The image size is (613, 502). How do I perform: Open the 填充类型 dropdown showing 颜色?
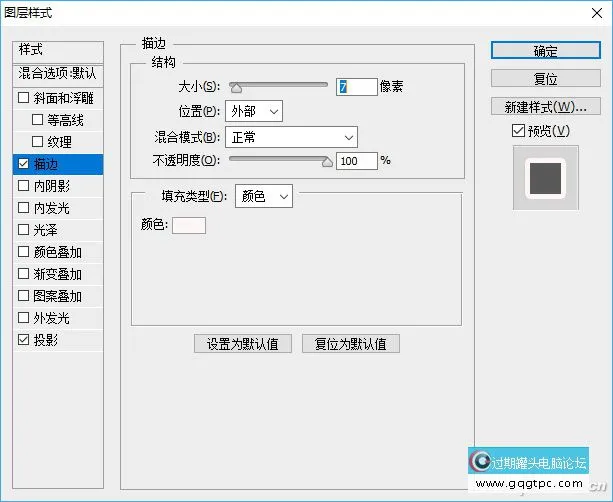pyautogui.click(x=263, y=196)
